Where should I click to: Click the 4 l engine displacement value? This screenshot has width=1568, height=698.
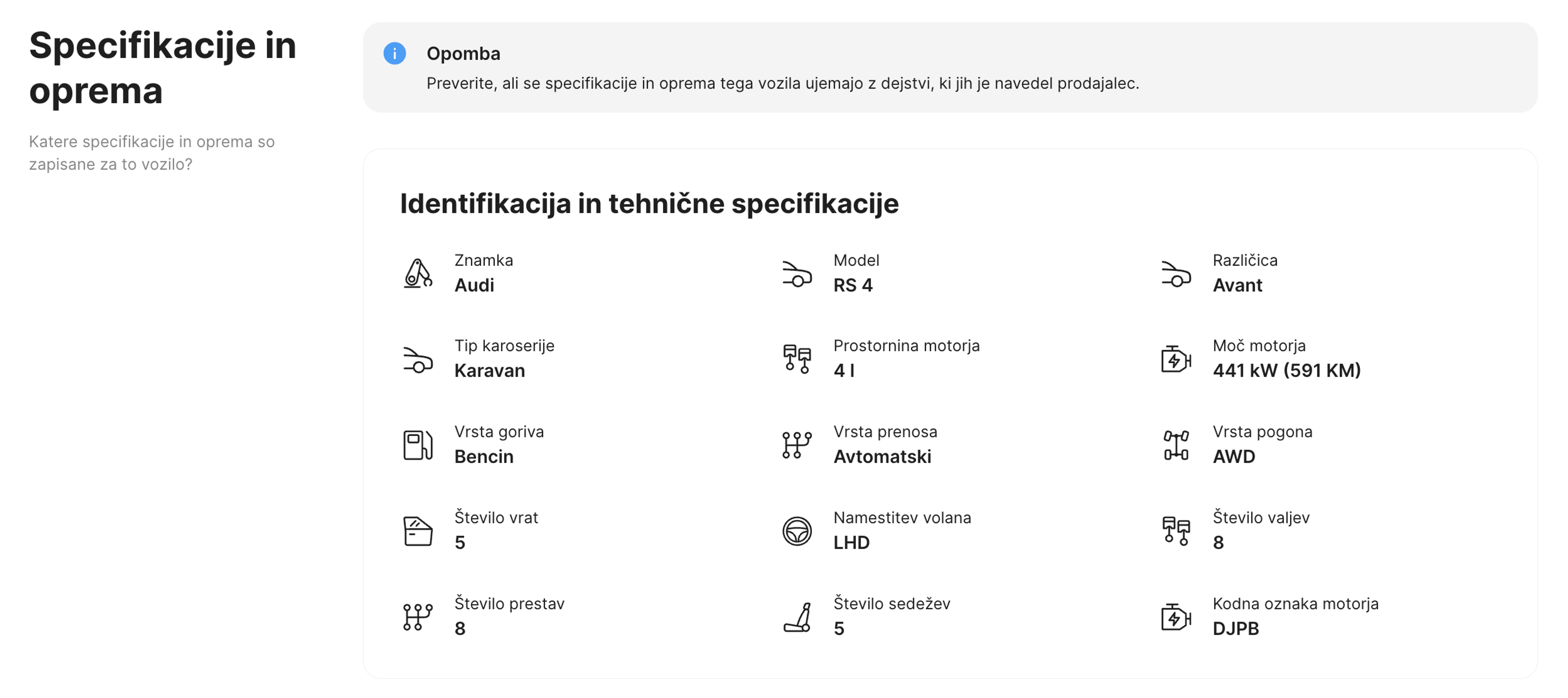(843, 370)
